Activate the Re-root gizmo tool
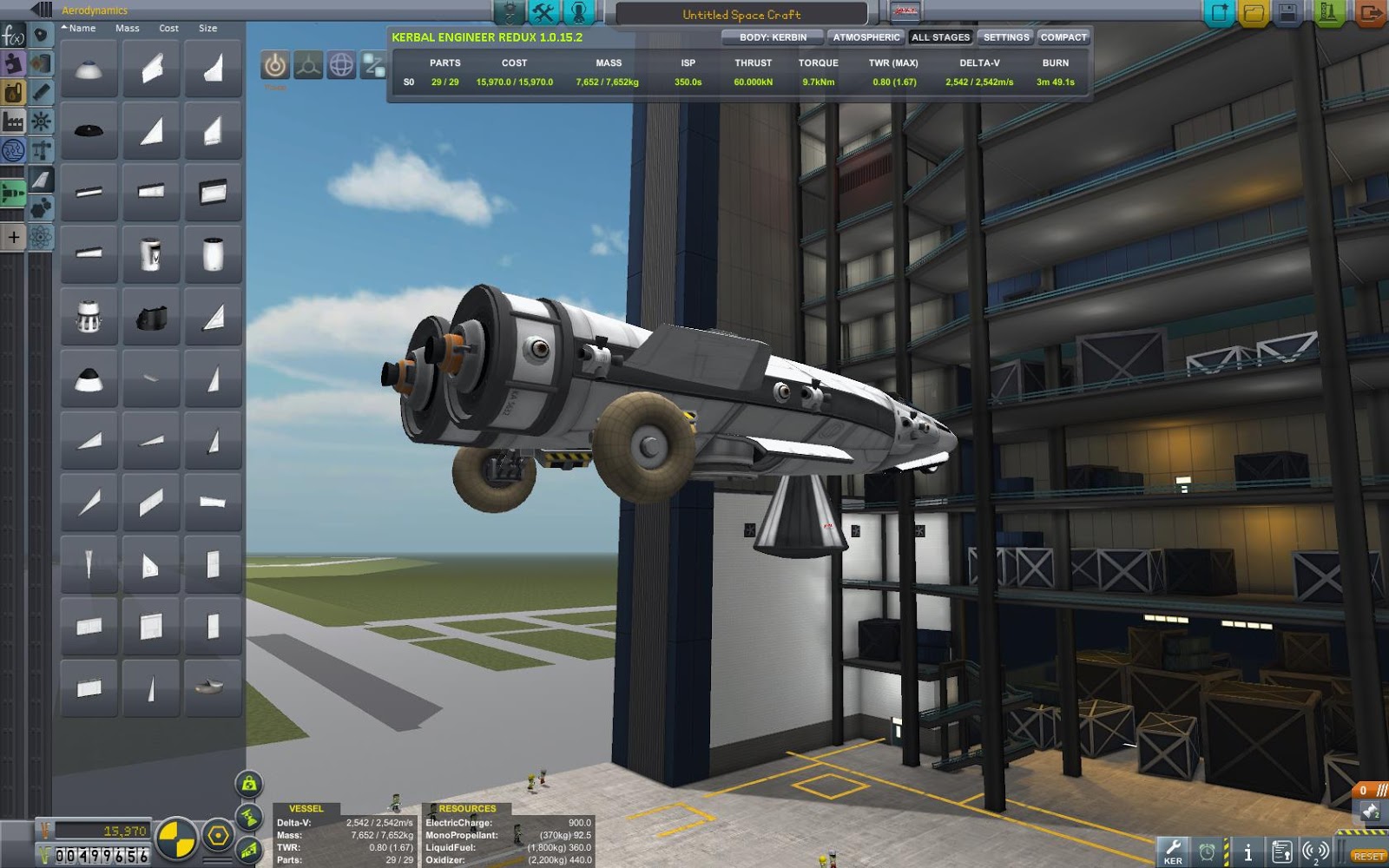 pyautogui.click(x=374, y=65)
